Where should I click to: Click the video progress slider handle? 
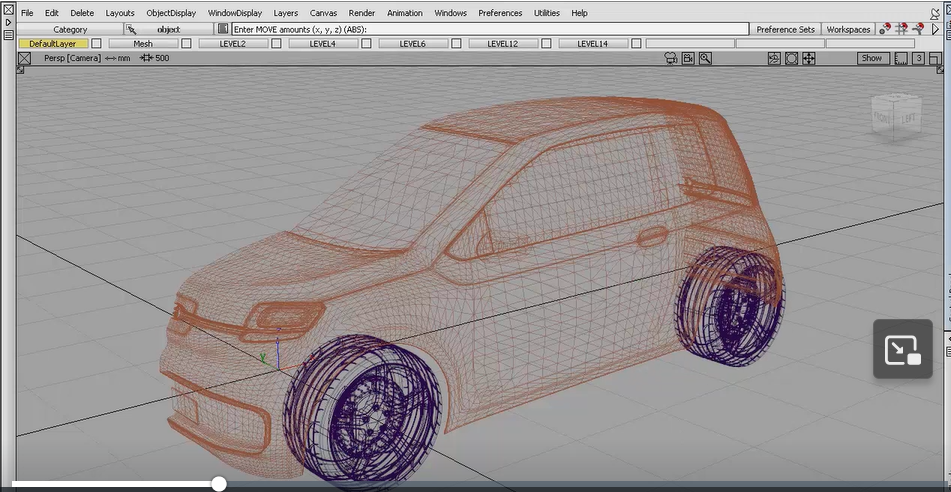tap(219, 484)
